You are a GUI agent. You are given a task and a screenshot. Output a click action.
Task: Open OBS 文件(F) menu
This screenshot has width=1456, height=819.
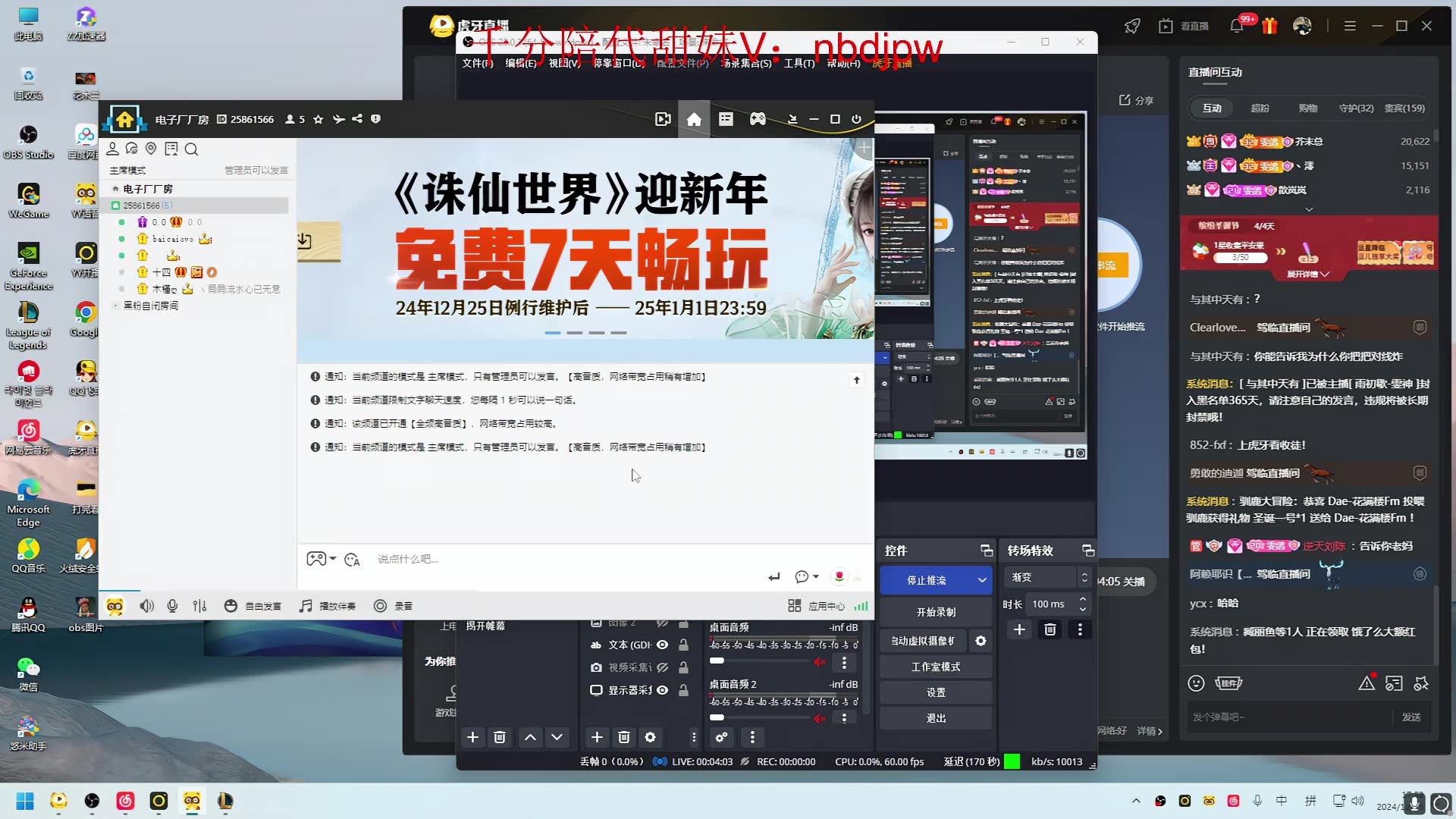(x=478, y=64)
